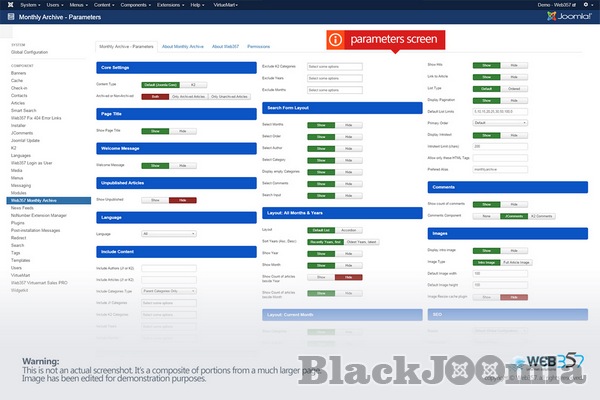Select K2 as the Content Type

[193, 85]
